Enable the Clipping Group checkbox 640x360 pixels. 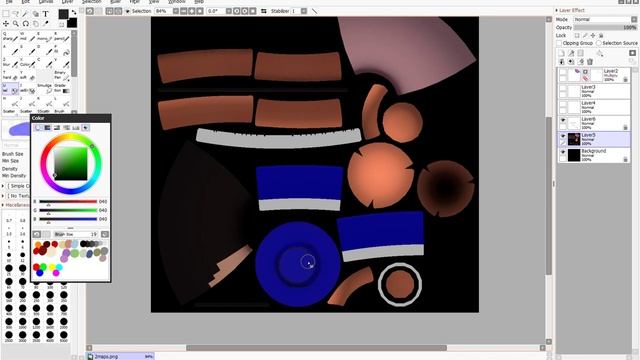[x=559, y=43]
